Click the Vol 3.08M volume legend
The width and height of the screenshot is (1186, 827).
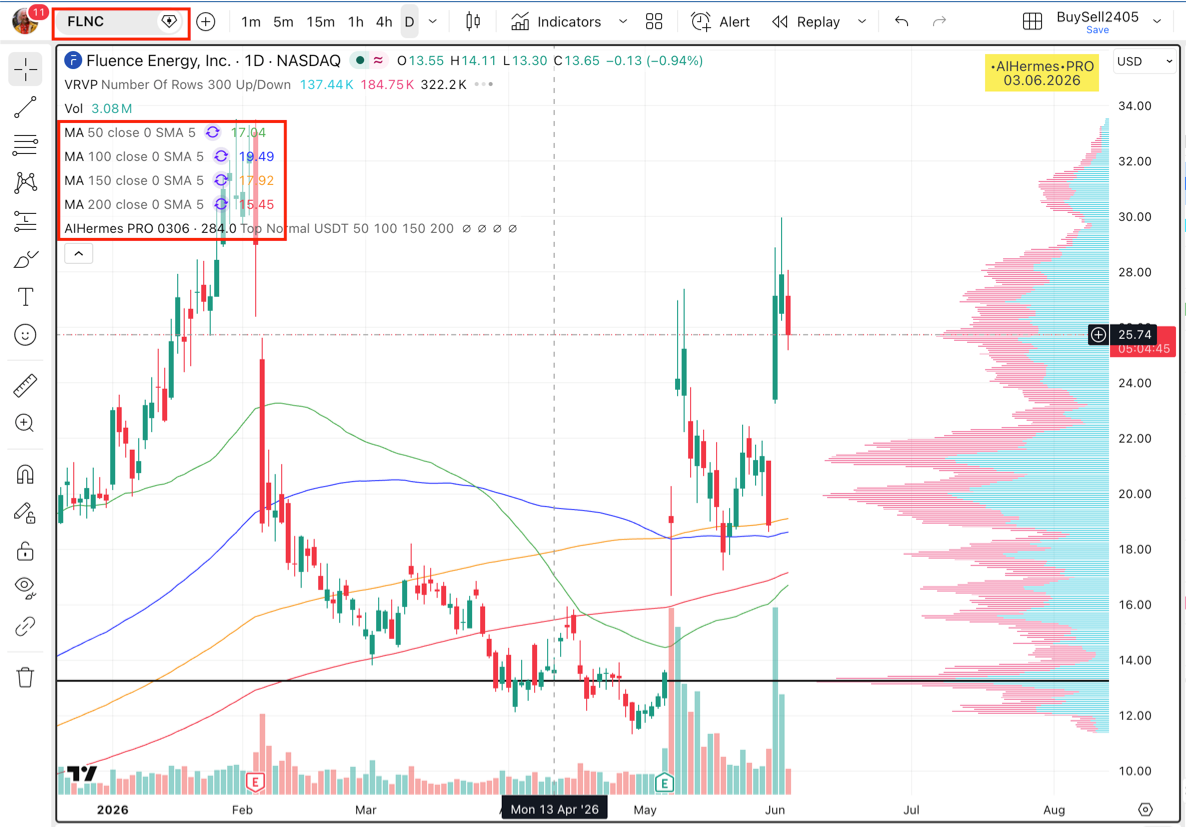point(98,108)
